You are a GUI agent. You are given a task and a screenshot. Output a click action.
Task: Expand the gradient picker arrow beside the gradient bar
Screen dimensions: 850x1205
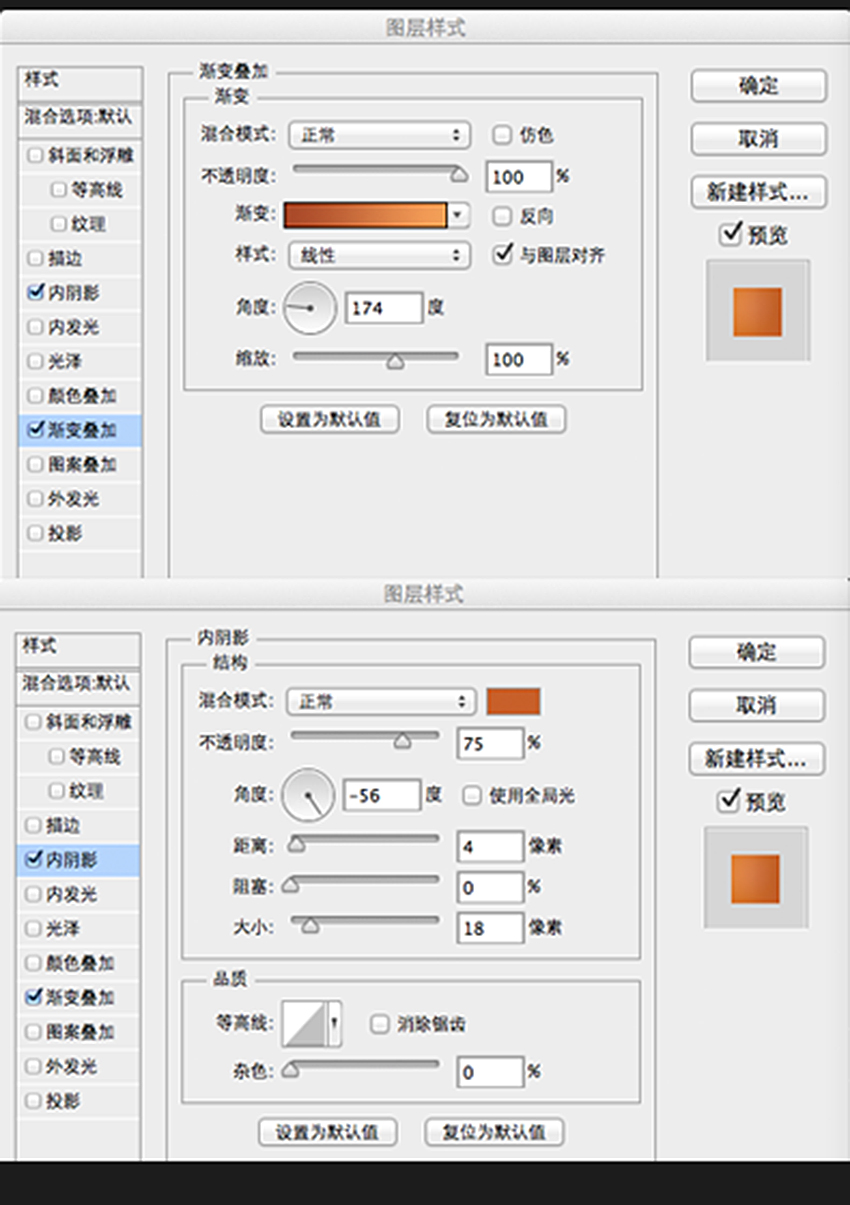click(x=458, y=215)
